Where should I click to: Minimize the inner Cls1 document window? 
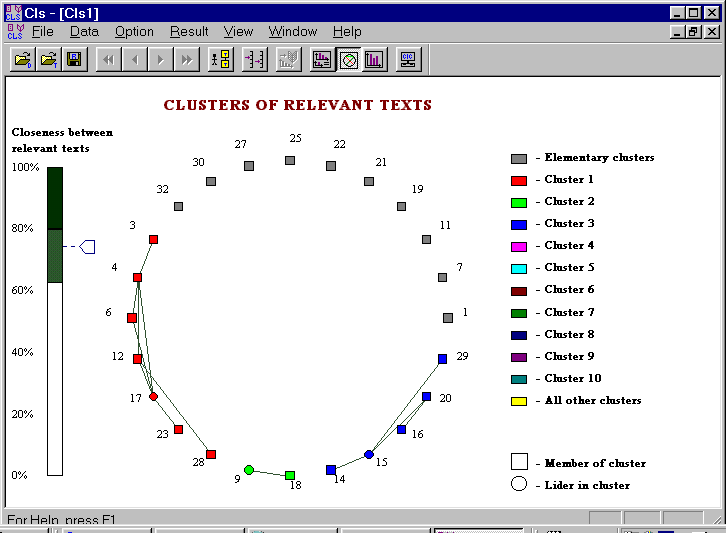pos(677,31)
